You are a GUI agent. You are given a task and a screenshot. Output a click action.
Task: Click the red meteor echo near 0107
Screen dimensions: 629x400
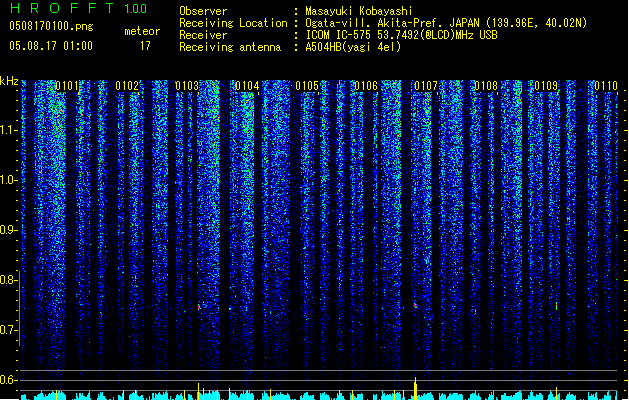(x=416, y=306)
